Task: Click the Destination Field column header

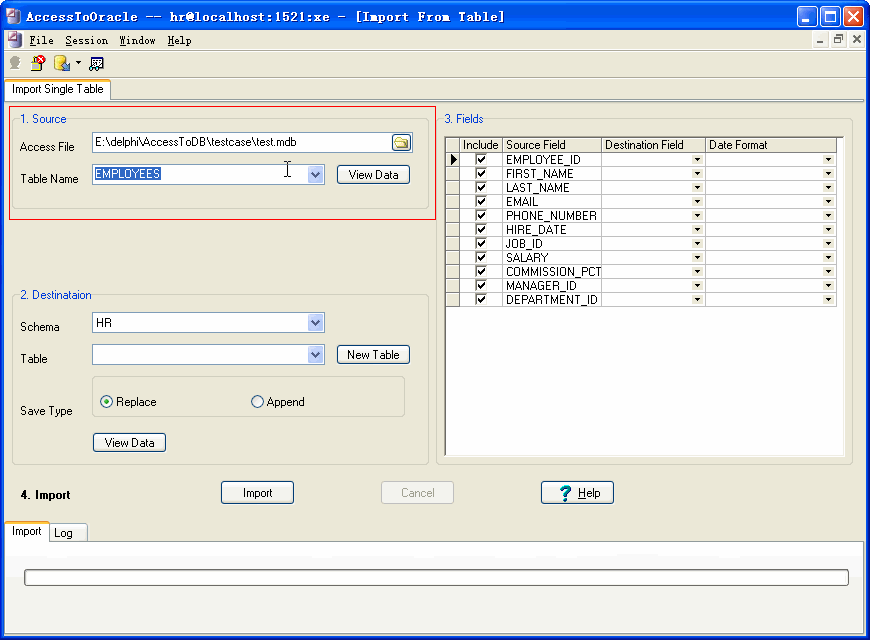Action: pyautogui.click(x=653, y=145)
